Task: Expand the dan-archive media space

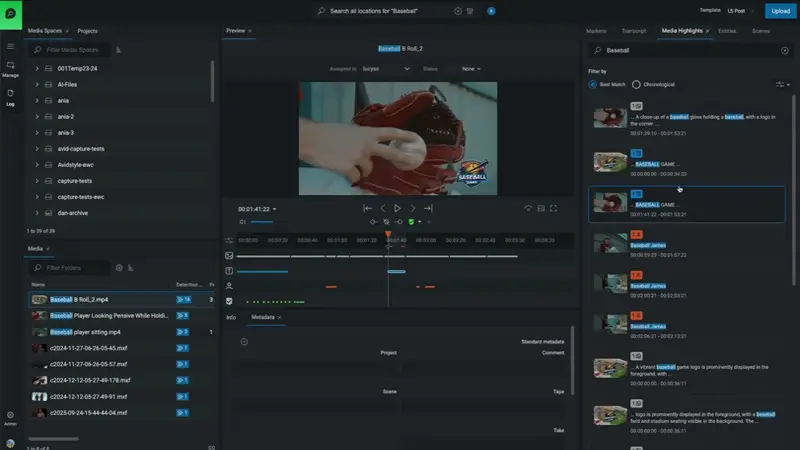Action: coord(37,213)
